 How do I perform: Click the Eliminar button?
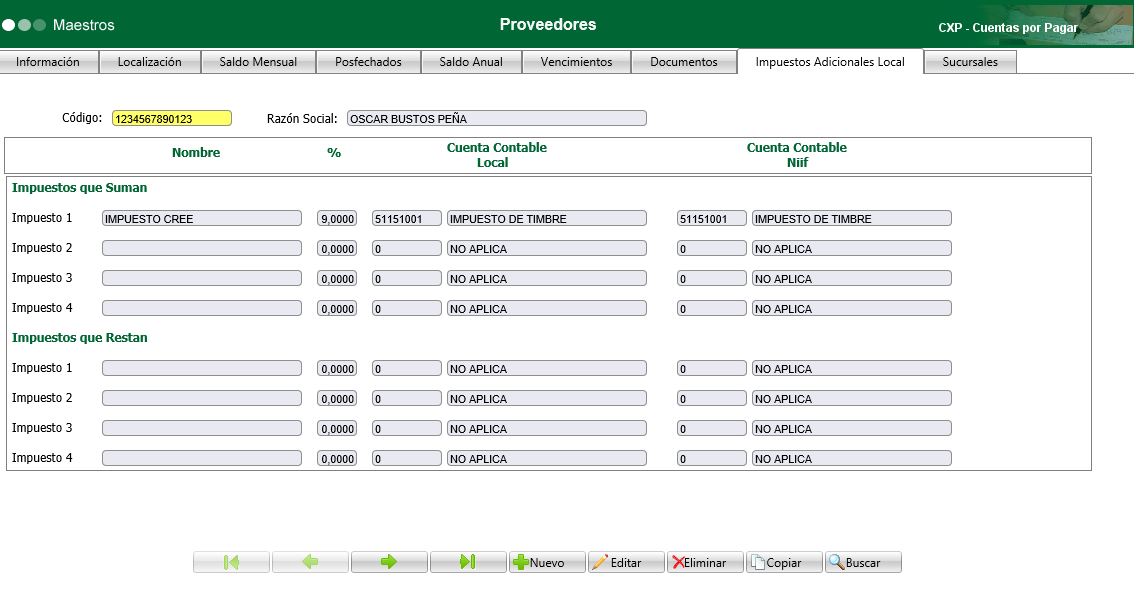coord(705,562)
